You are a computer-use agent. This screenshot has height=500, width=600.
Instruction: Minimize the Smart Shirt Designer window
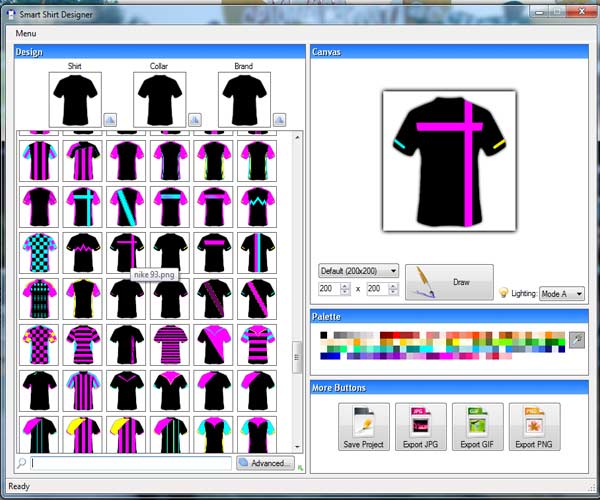click(x=540, y=12)
